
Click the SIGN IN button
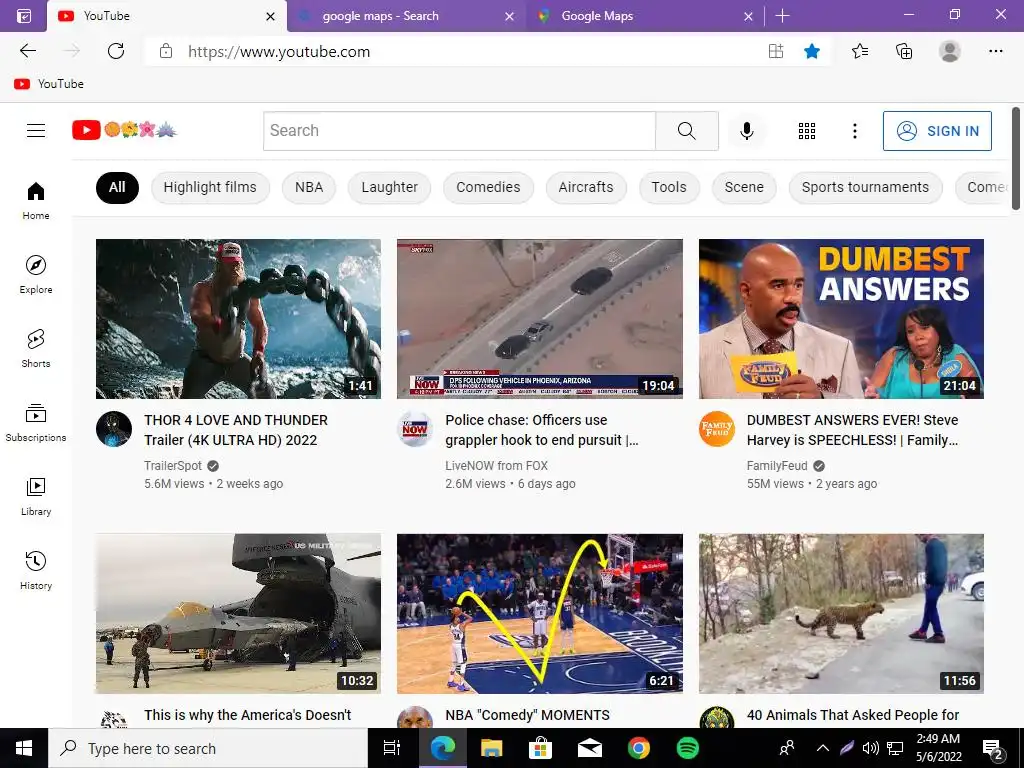pos(937,131)
